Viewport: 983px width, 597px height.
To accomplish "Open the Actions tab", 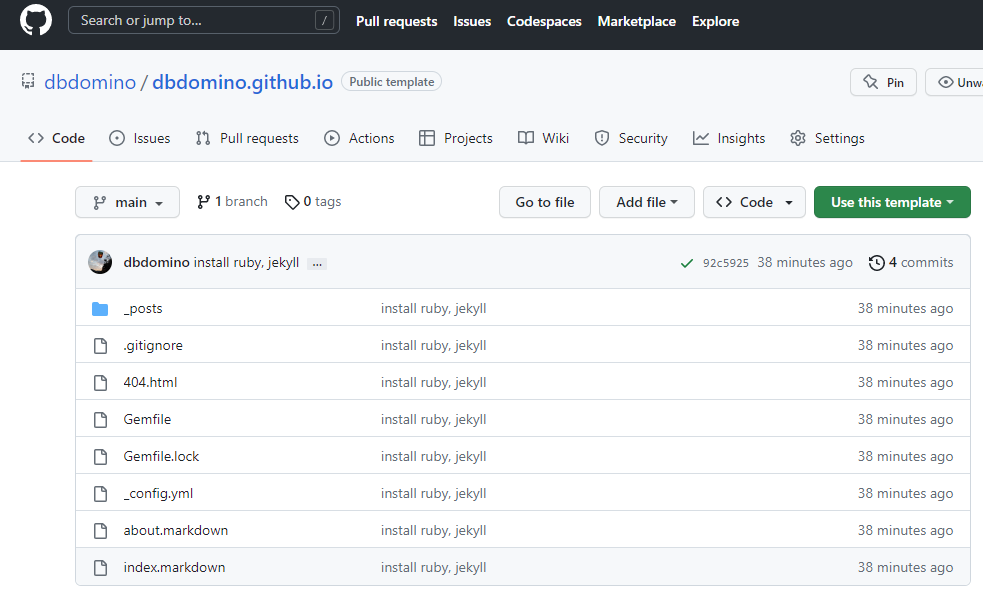I will 359,138.
